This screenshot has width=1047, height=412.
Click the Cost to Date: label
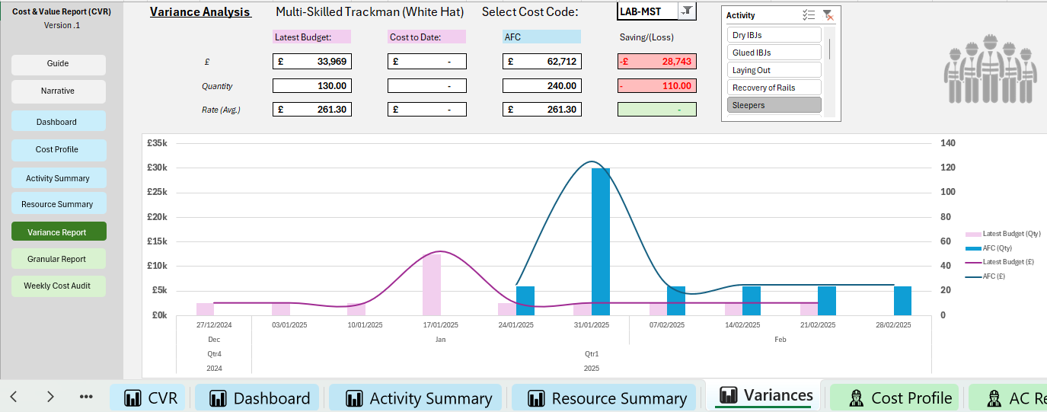coord(427,37)
